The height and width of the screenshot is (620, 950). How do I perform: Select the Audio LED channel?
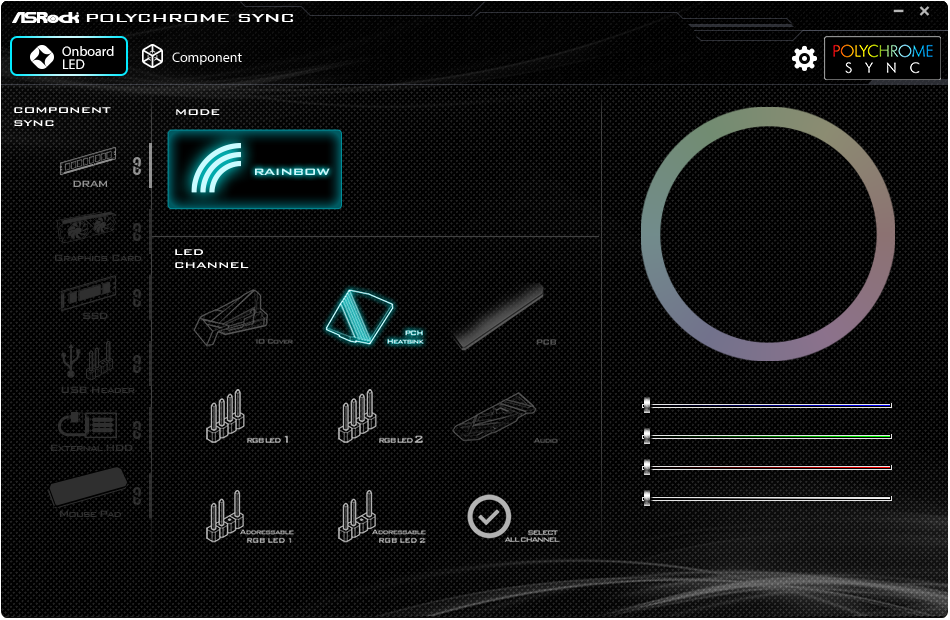click(x=505, y=418)
